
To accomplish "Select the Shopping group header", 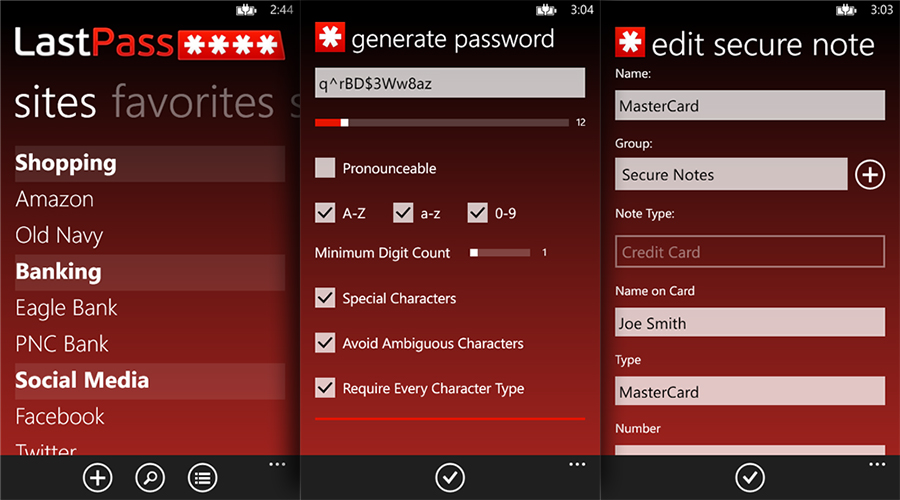I will (x=150, y=164).
